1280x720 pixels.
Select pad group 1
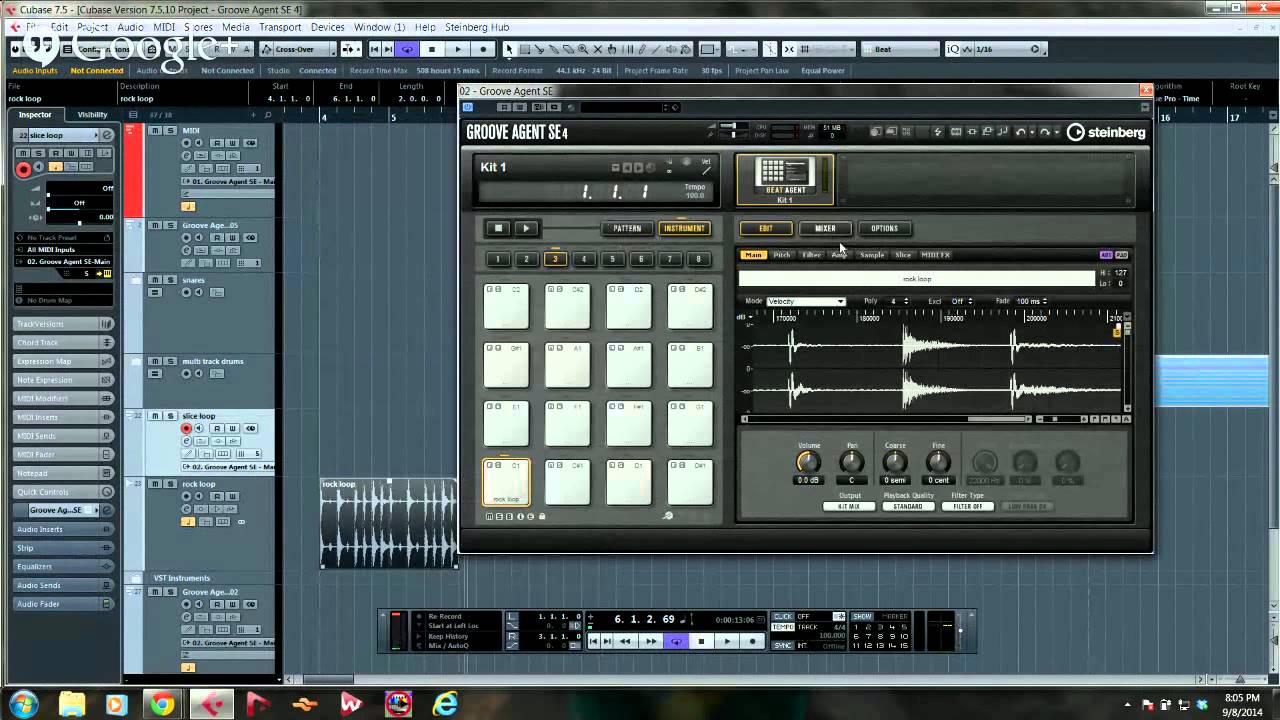point(497,259)
